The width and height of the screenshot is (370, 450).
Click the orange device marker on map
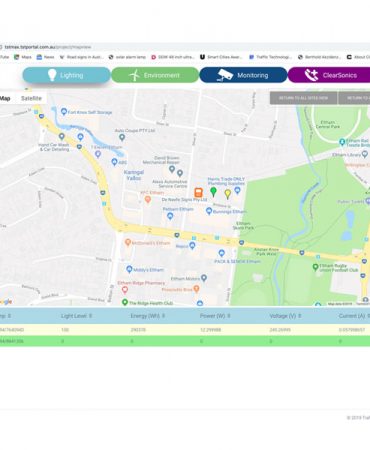(x=199, y=192)
